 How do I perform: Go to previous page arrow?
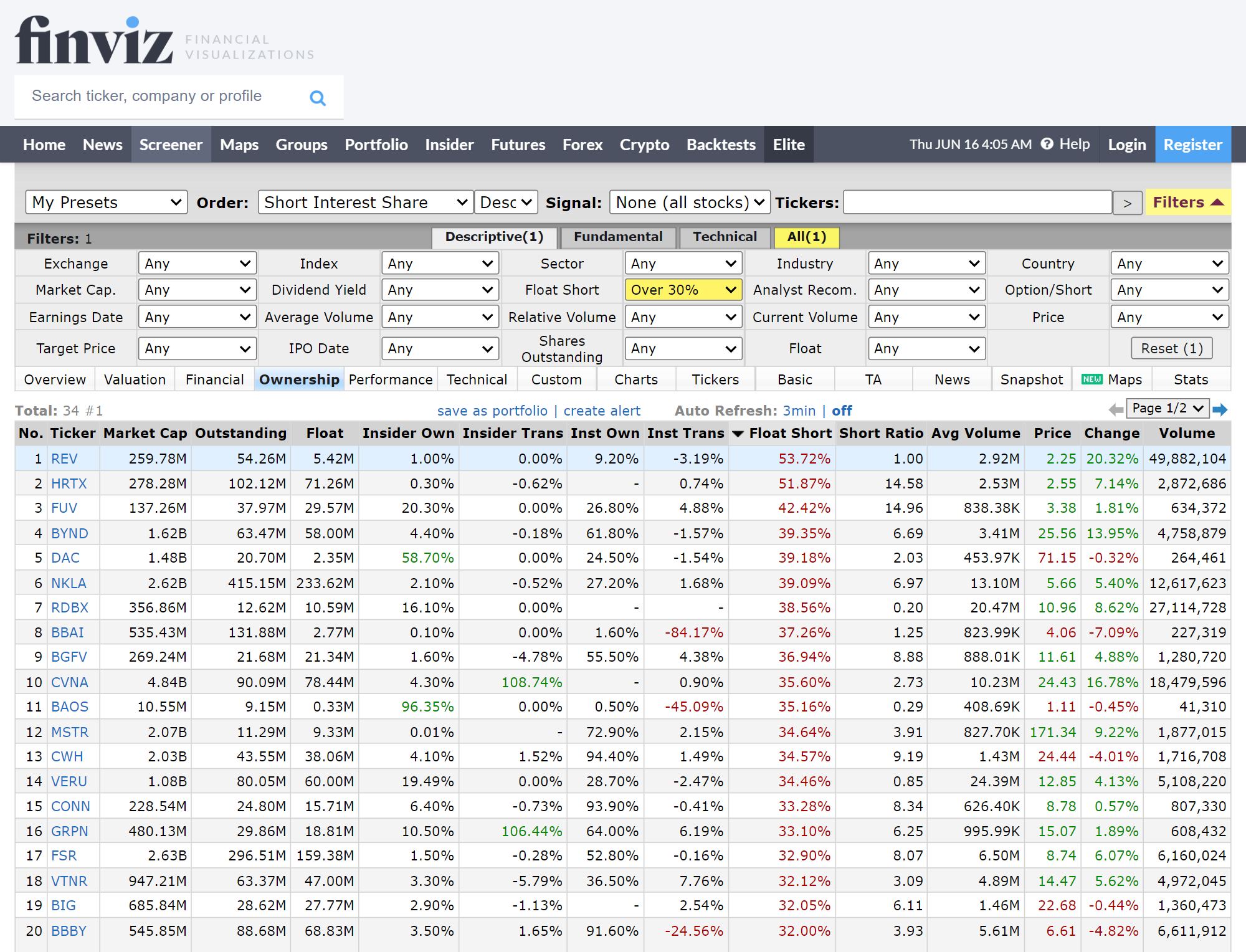(1116, 409)
